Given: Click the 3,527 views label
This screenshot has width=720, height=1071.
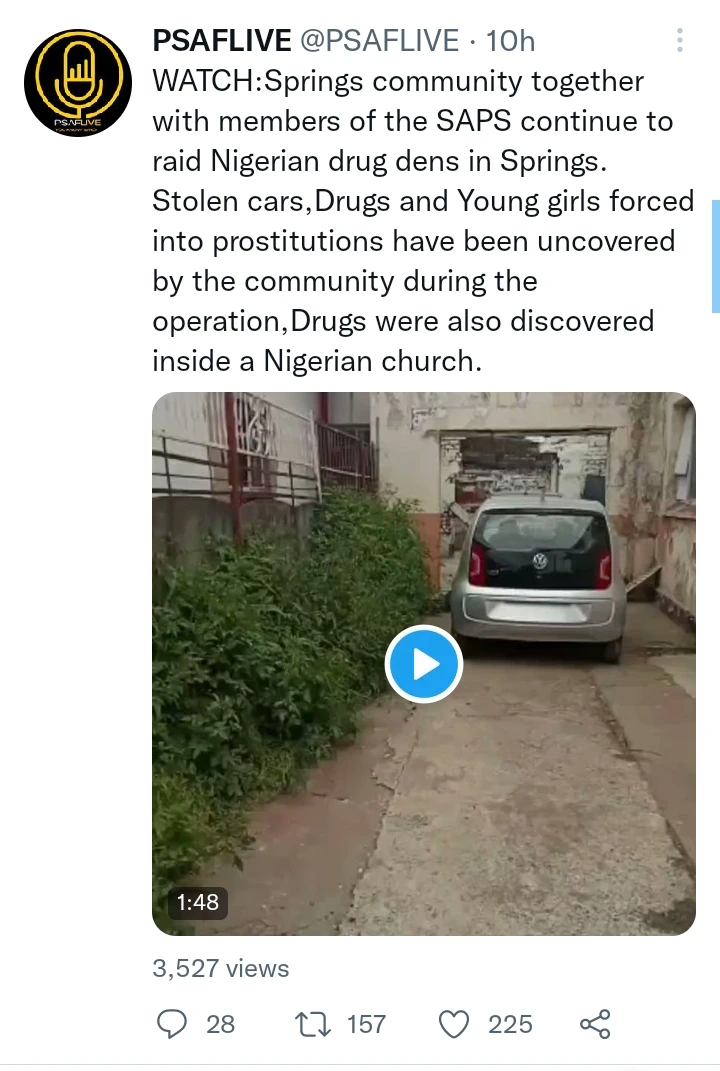Looking at the screenshot, I should (x=221, y=968).
